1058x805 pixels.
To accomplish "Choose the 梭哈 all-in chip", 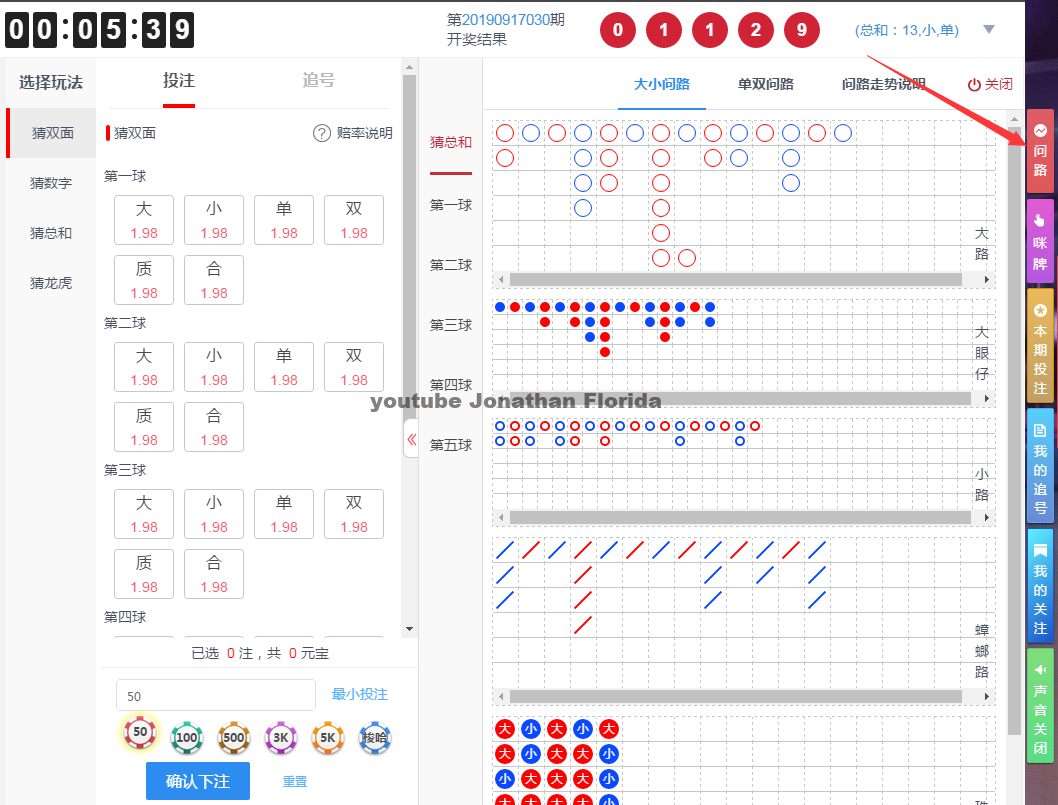I will [375, 738].
